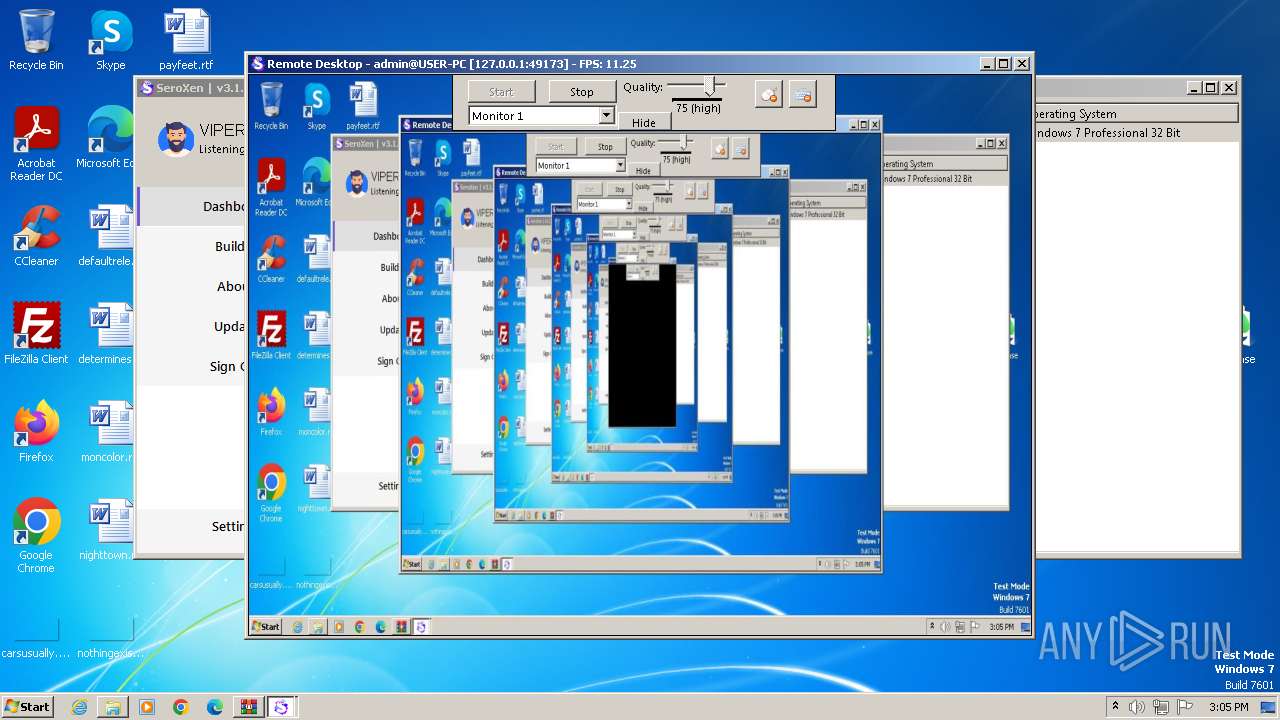The image size is (1280, 720).
Task: Click the VIPER avatar in SeroXen window
Action: pyautogui.click(x=176, y=139)
